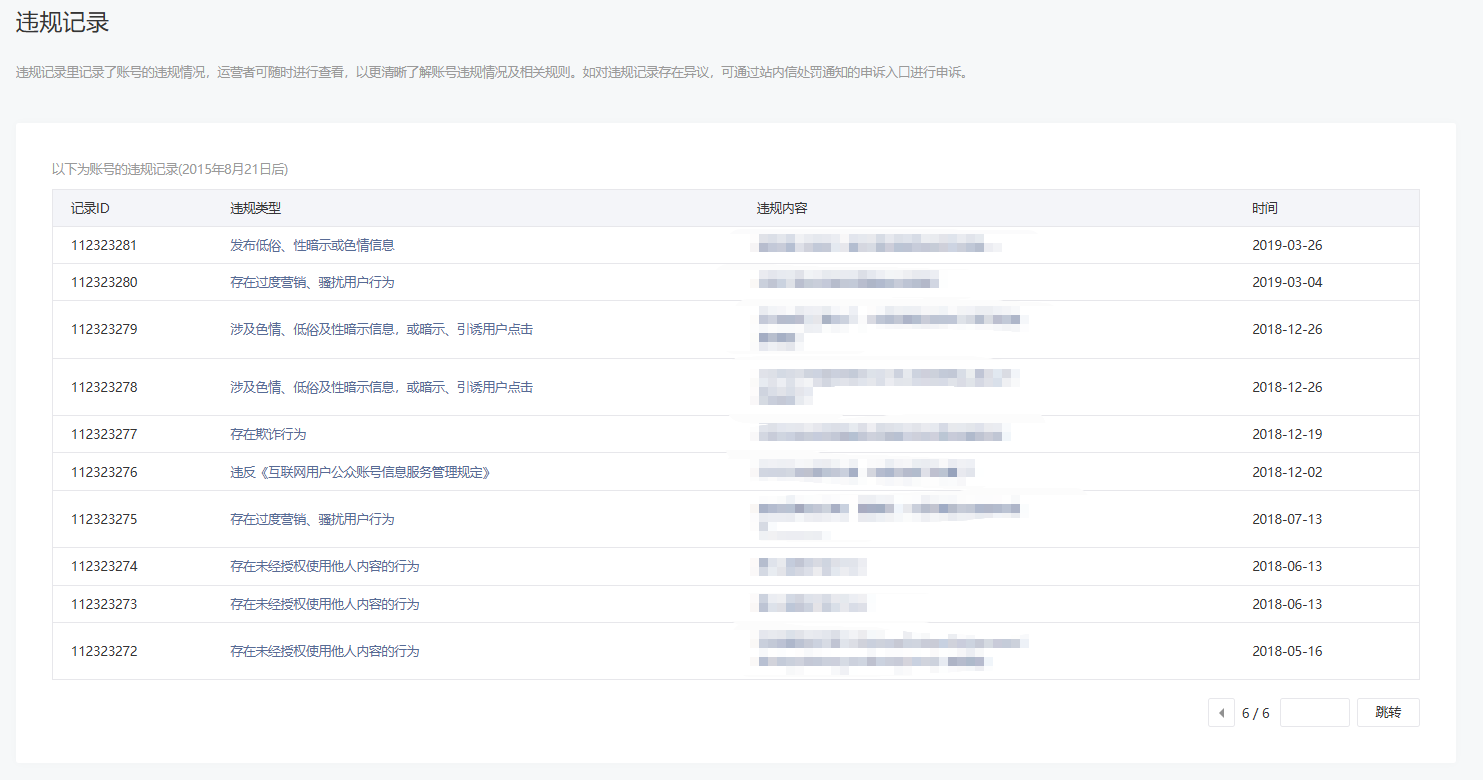Screen dimensions: 1483x780
Task: Click the 违规内容 column header
Action: coord(782,208)
